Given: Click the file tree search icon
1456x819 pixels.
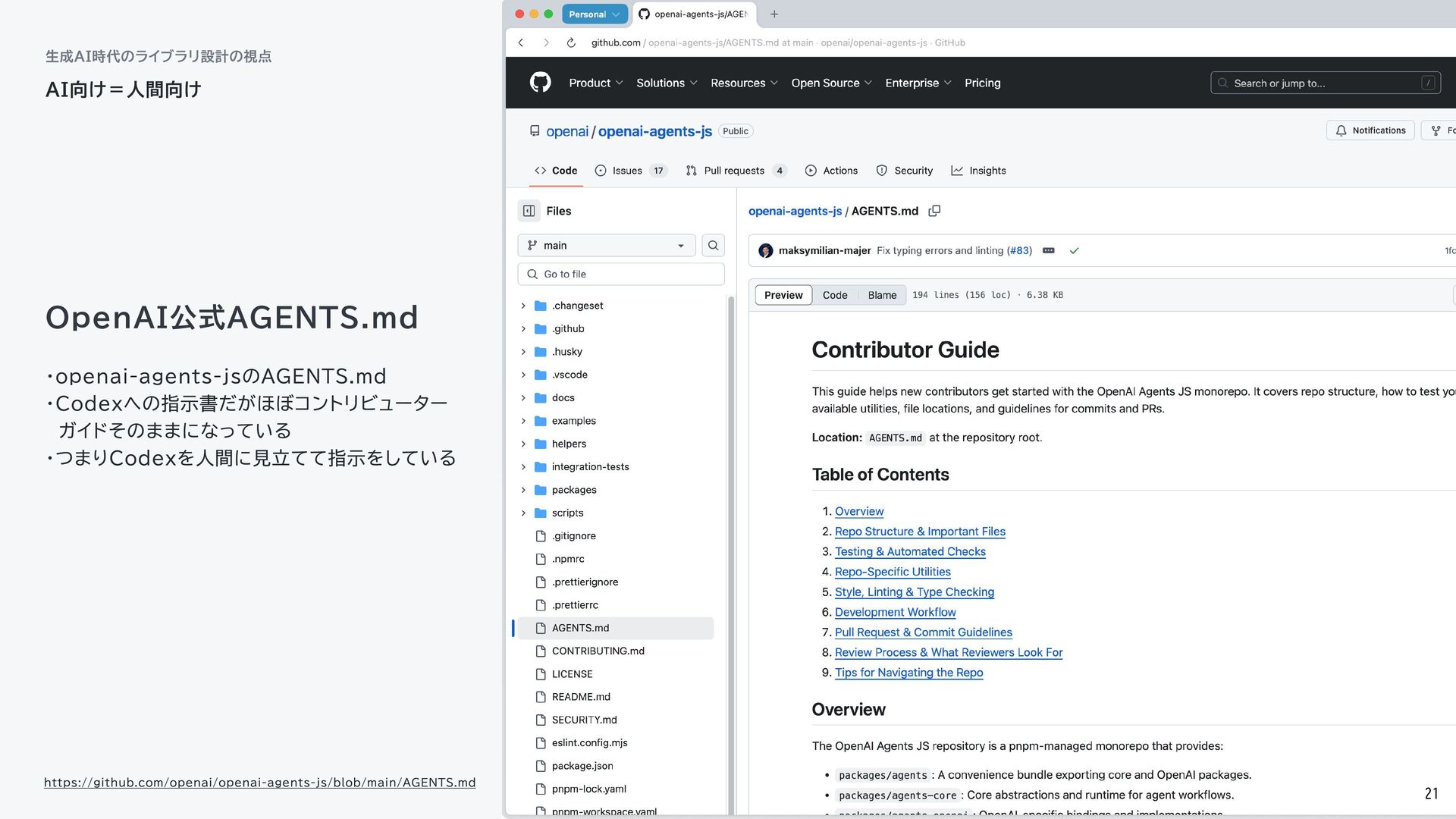Looking at the screenshot, I should pos(713,245).
